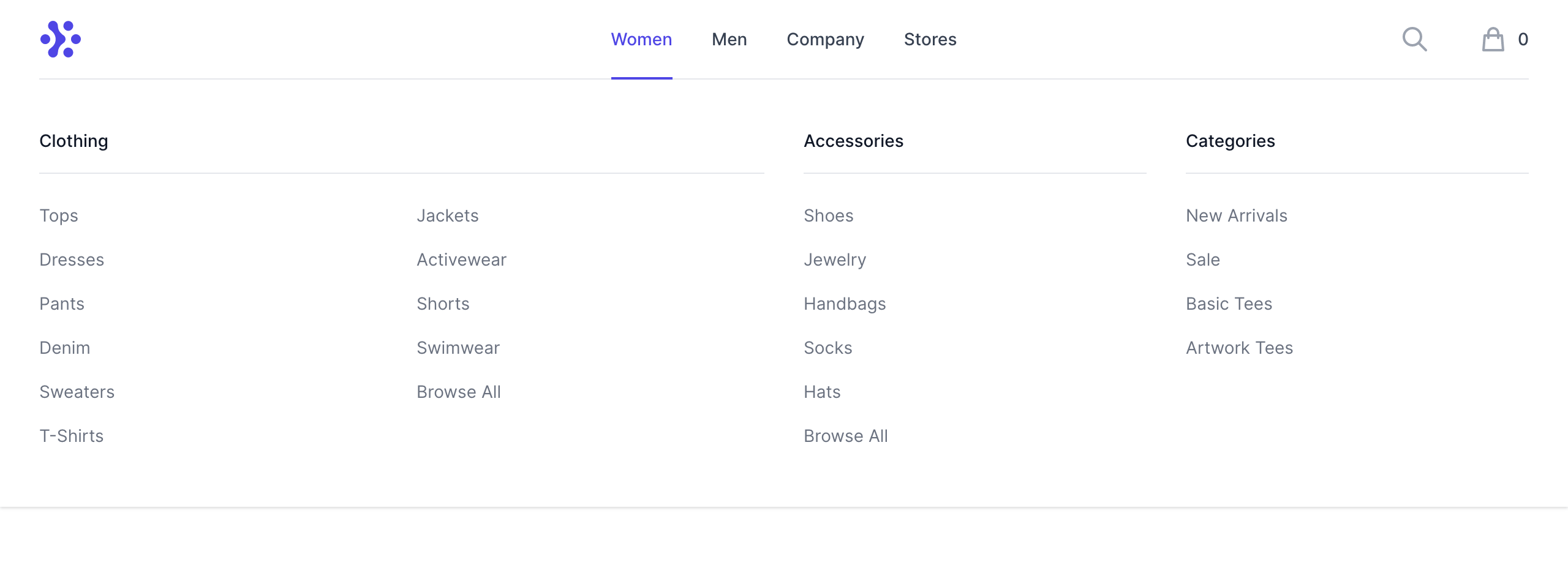This screenshot has height=568, width=1568.
Task: Choose Denim from the Clothing list
Action: click(65, 348)
